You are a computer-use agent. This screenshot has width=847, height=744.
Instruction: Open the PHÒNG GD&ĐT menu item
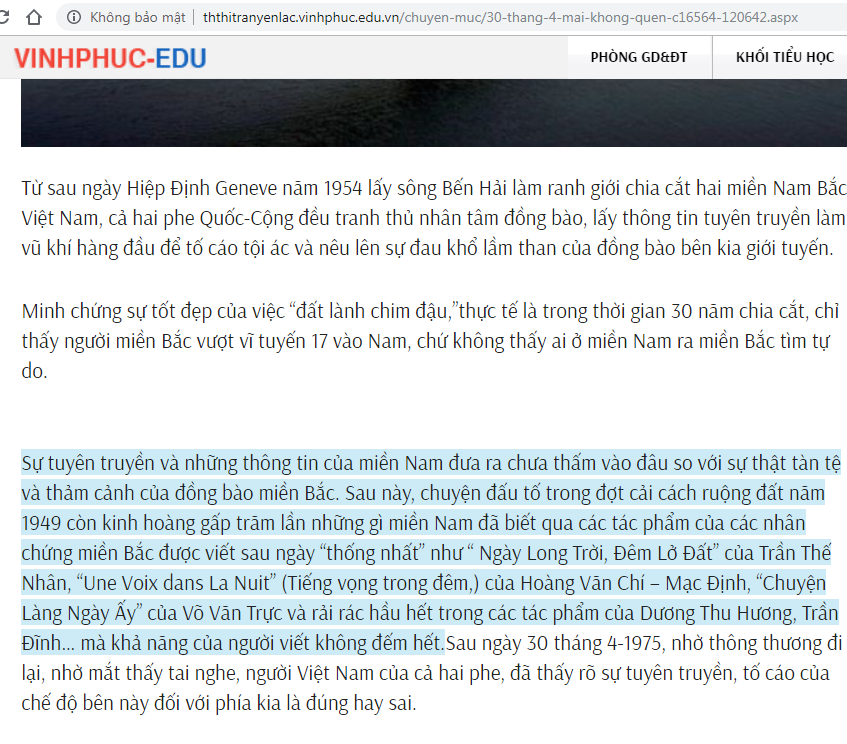pos(638,57)
